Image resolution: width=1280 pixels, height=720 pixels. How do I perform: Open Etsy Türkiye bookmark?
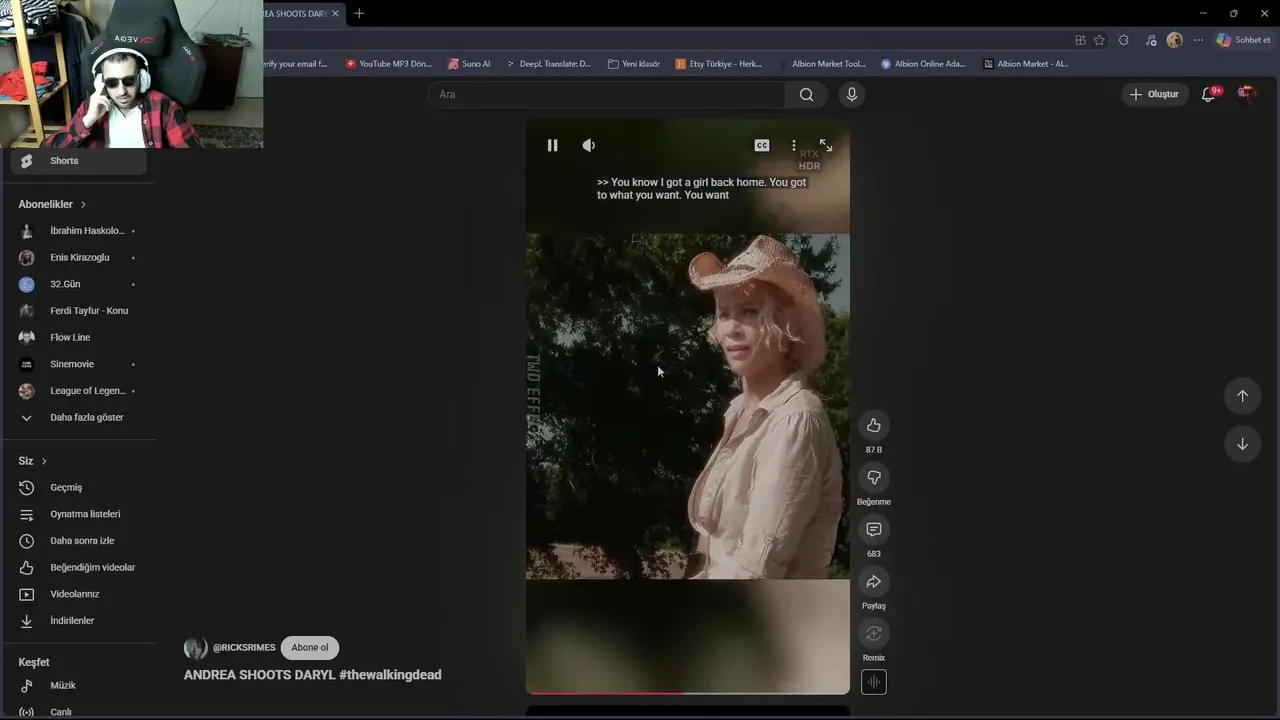(x=719, y=64)
